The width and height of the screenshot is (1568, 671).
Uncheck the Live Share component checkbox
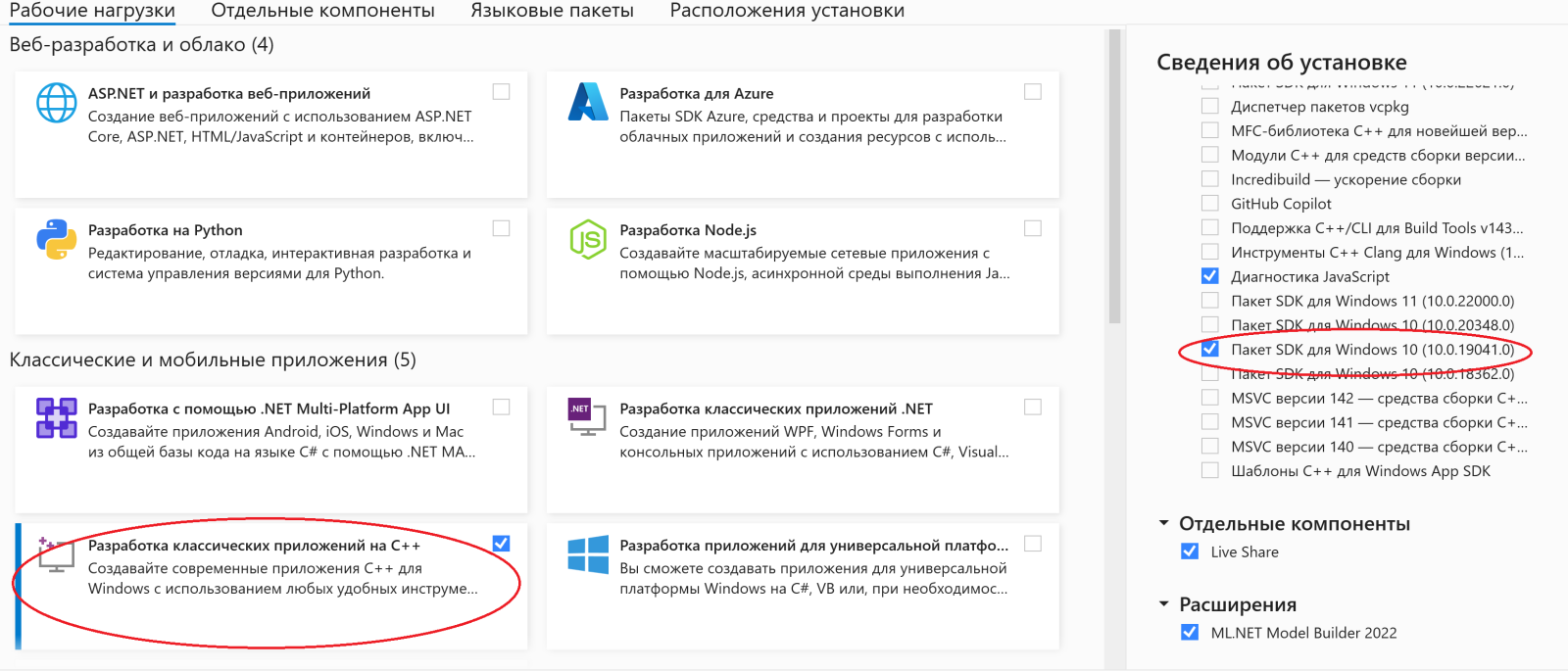tap(1190, 551)
